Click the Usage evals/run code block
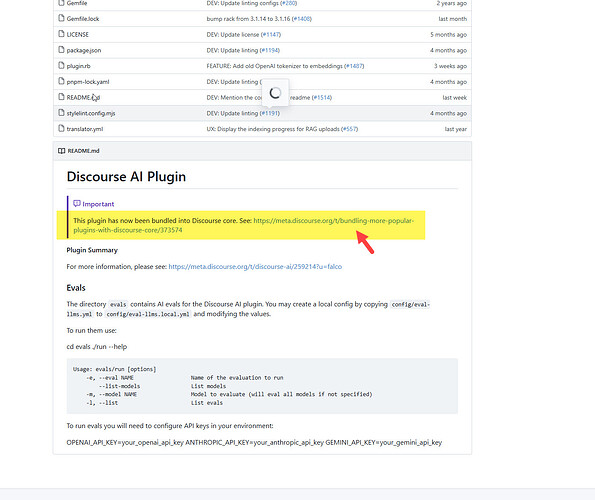This screenshot has width=595, height=500. click(262, 386)
